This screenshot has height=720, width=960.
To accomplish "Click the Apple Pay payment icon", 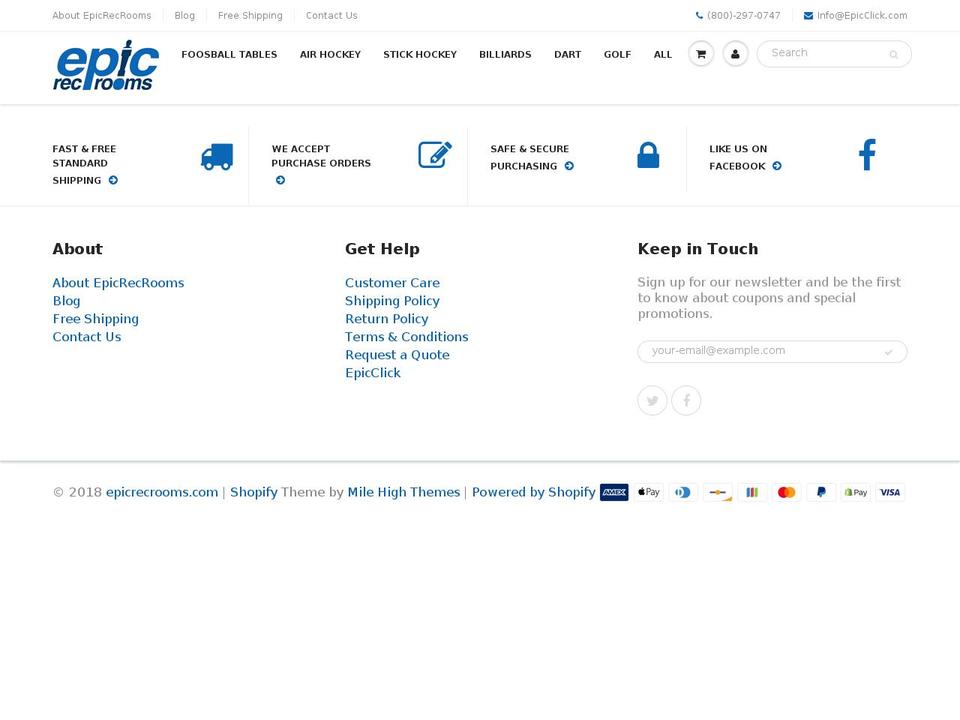I will 649,492.
